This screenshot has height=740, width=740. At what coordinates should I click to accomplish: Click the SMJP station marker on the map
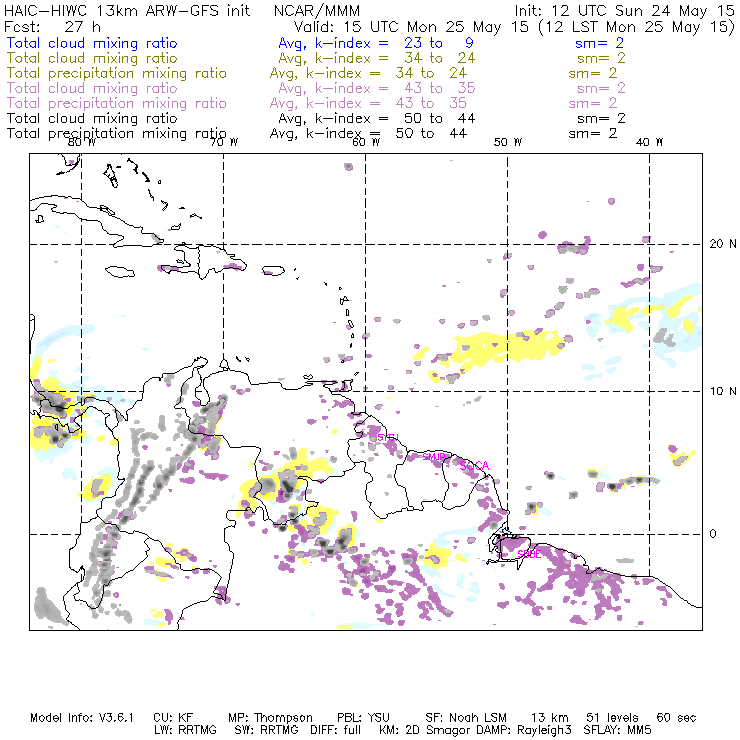(434, 457)
